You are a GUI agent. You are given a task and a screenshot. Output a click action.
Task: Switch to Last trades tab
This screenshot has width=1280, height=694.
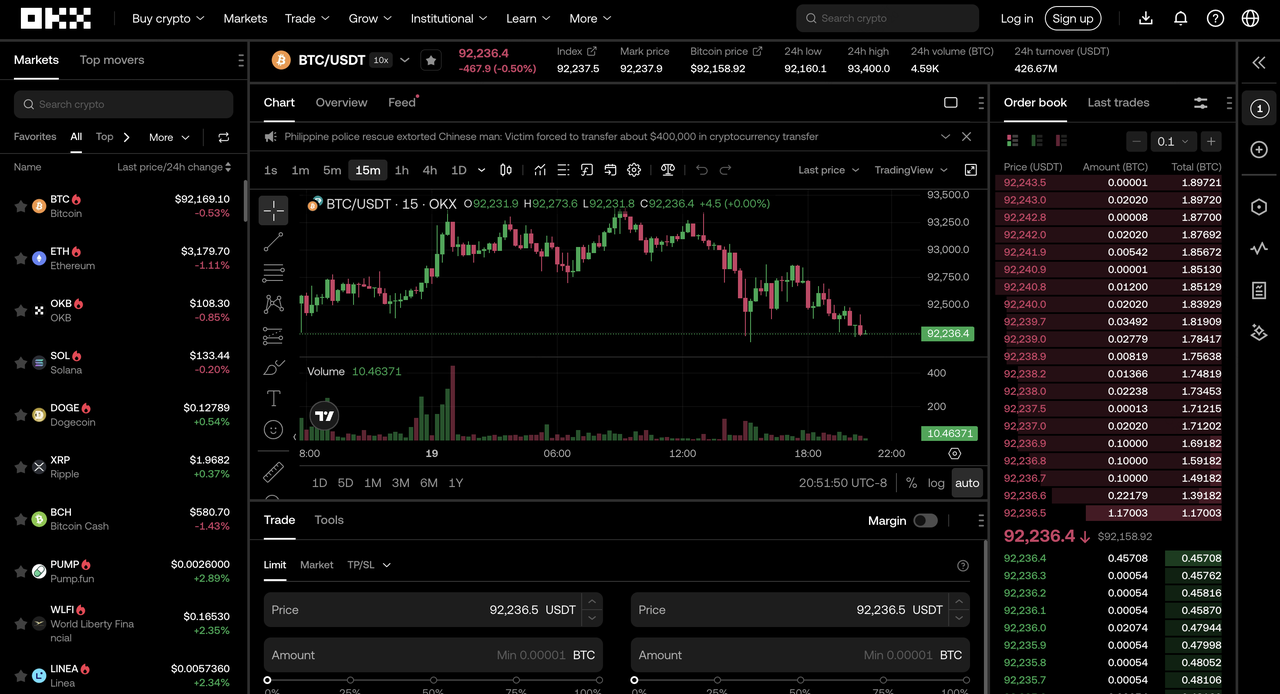(1118, 102)
